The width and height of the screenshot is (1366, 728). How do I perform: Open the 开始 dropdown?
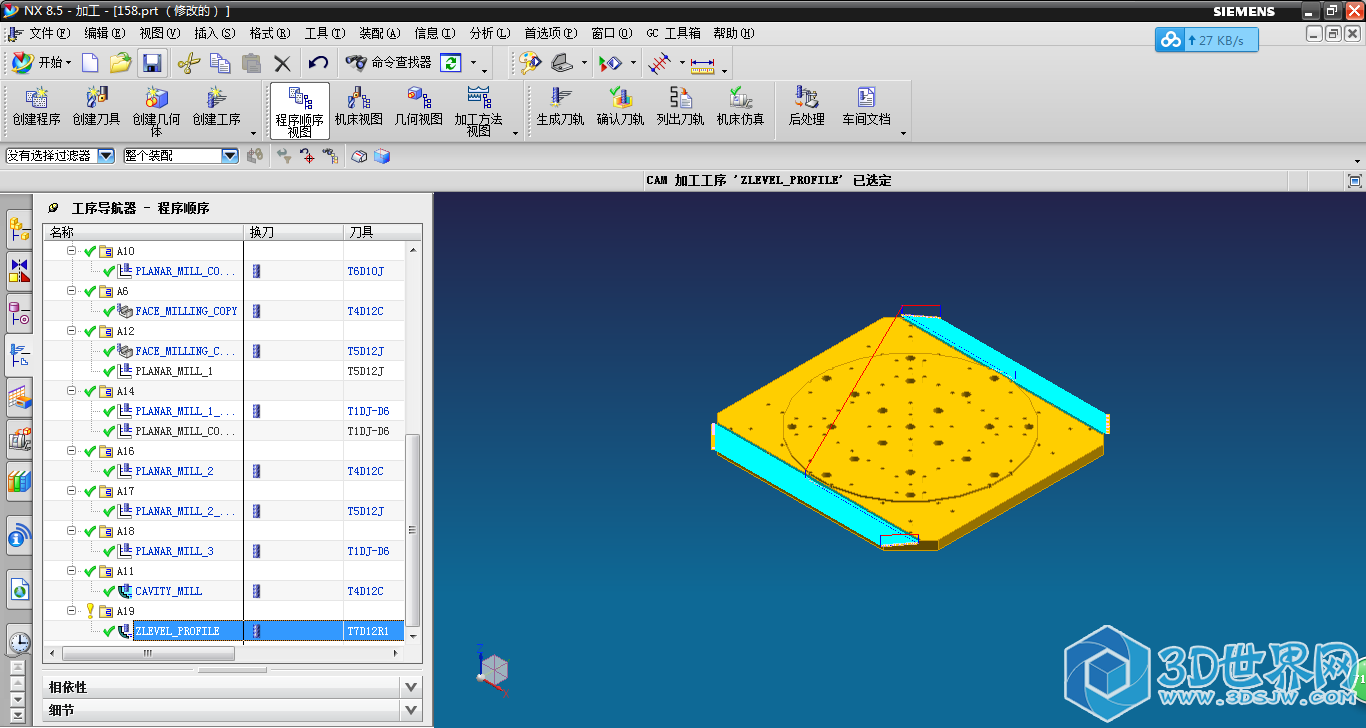(x=41, y=63)
